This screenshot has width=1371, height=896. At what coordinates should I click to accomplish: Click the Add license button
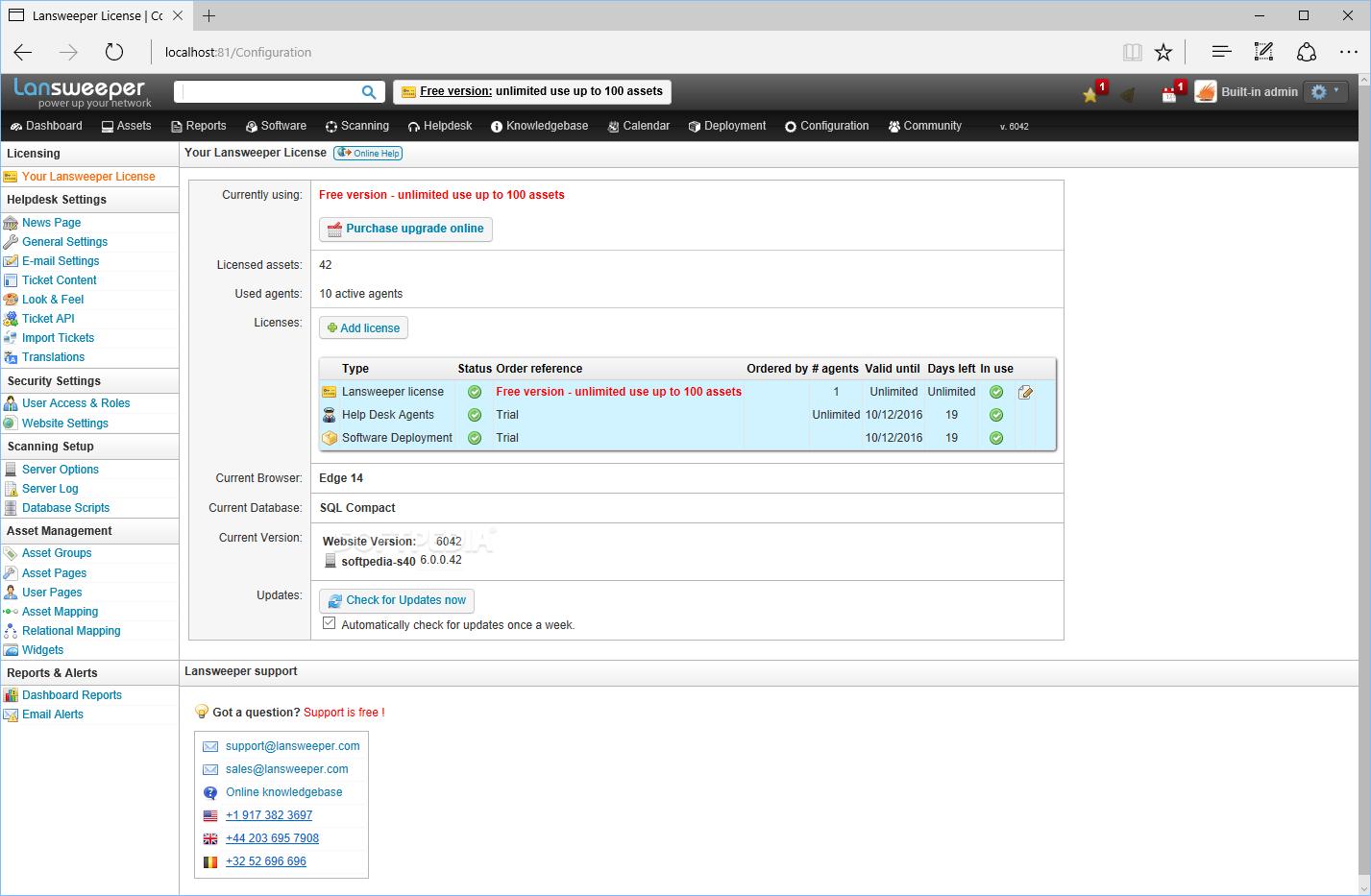pos(363,327)
